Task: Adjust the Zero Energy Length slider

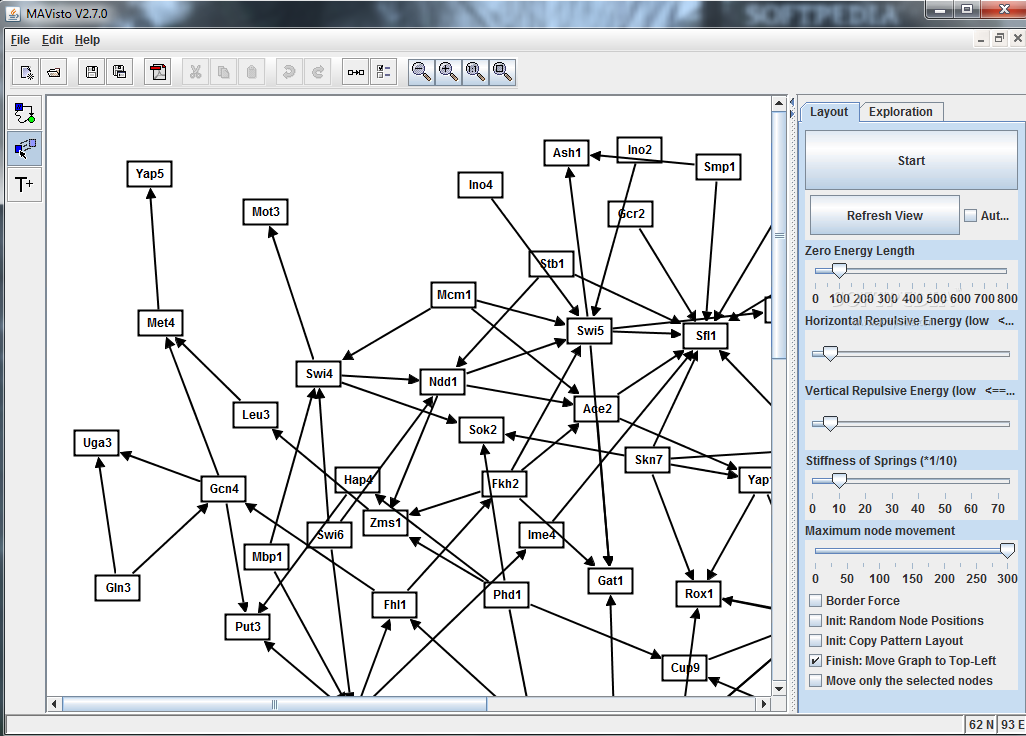Action: (839, 270)
